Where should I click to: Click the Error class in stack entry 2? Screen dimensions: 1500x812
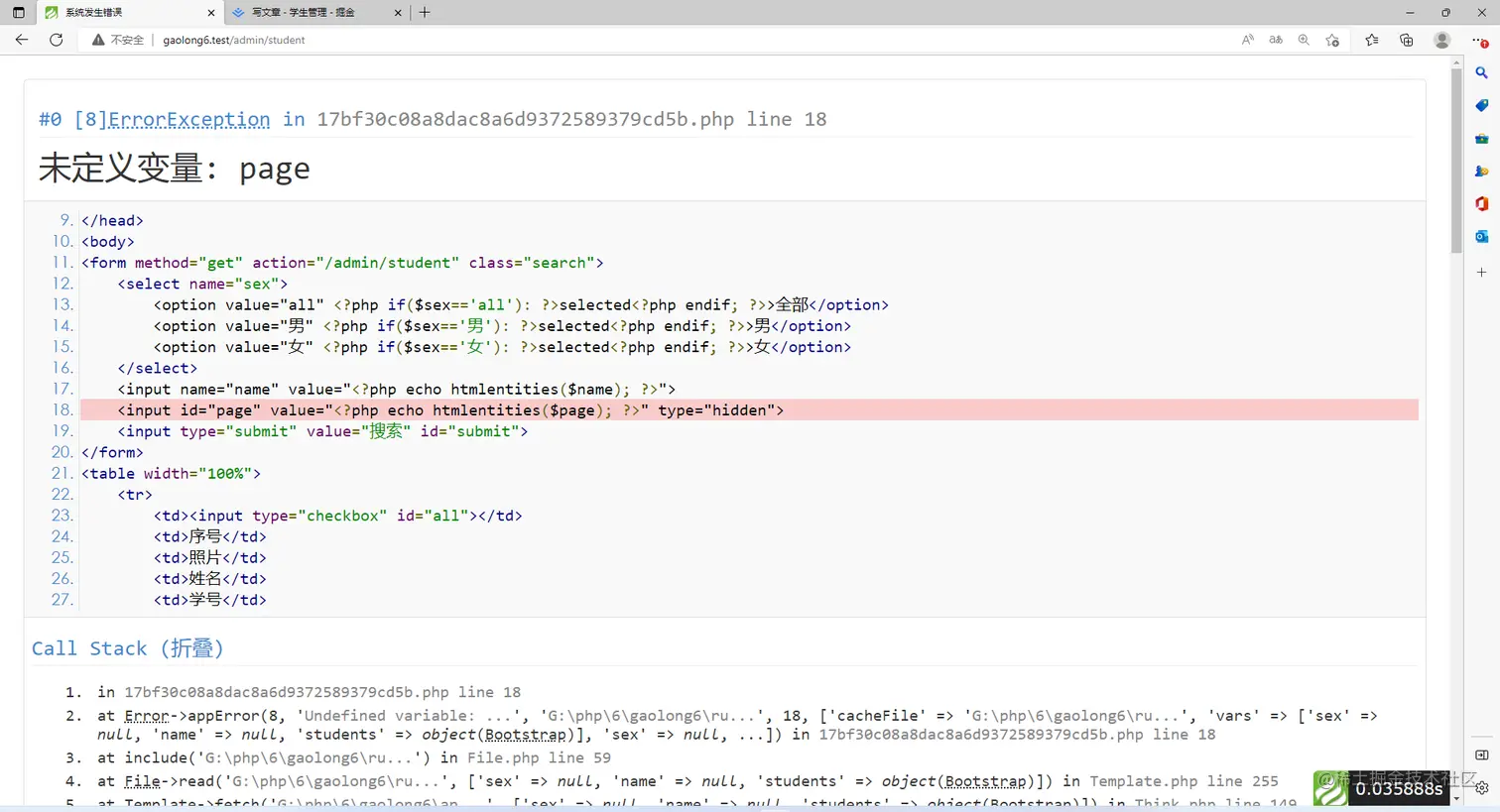[x=146, y=716]
